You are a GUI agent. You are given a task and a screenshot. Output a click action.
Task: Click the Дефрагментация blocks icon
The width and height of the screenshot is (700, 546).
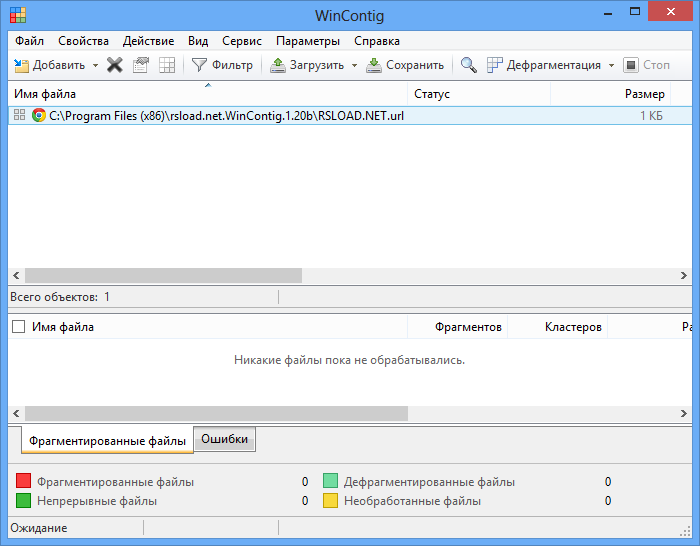tap(494, 65)
